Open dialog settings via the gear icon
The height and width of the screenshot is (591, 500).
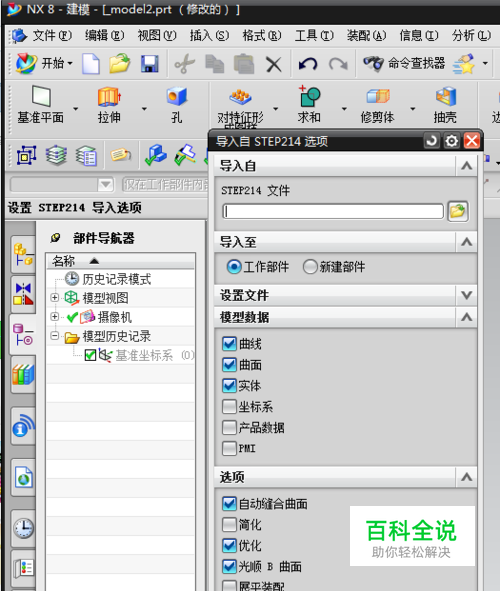(451, 141)
